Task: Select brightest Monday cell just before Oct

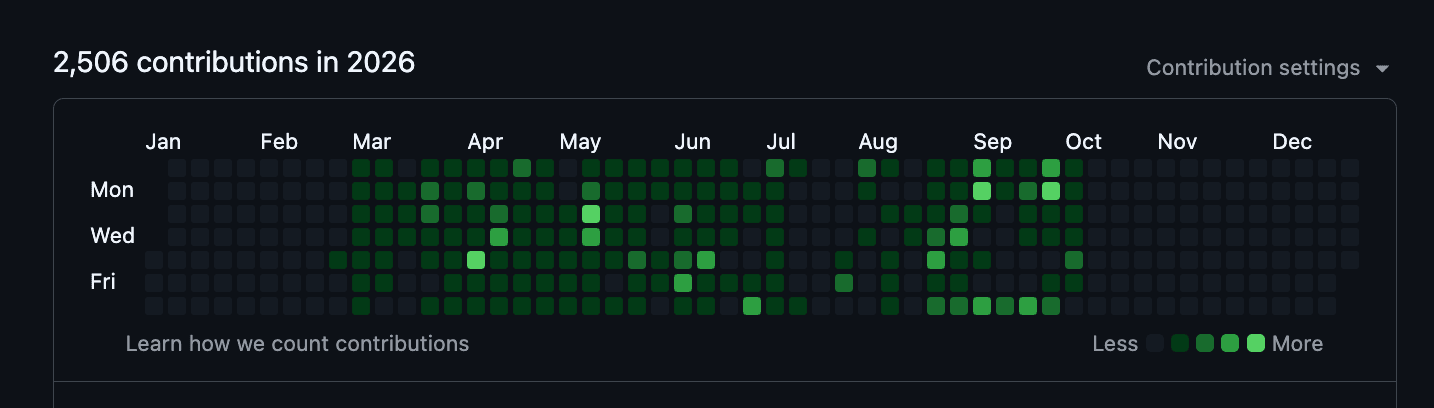Action: point(1051,191)
